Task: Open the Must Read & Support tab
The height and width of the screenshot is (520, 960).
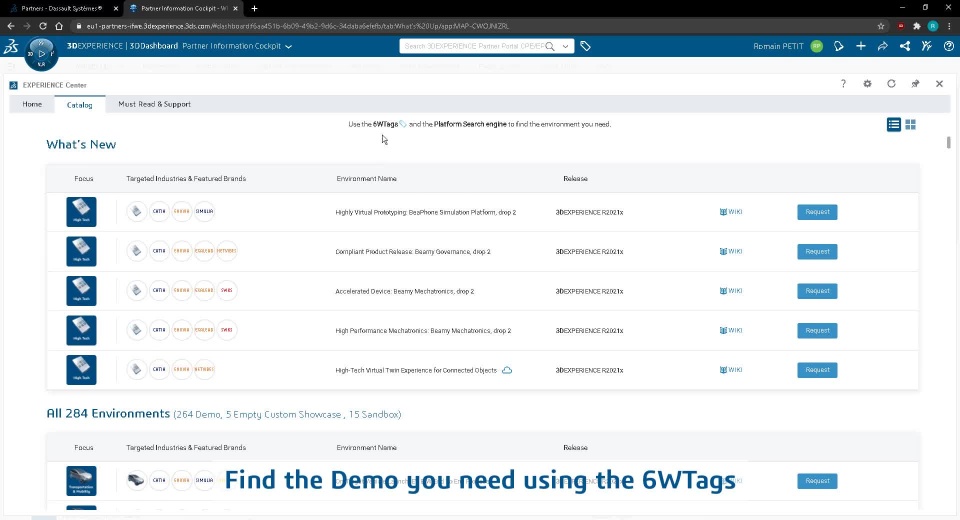Action: point(154,104)
